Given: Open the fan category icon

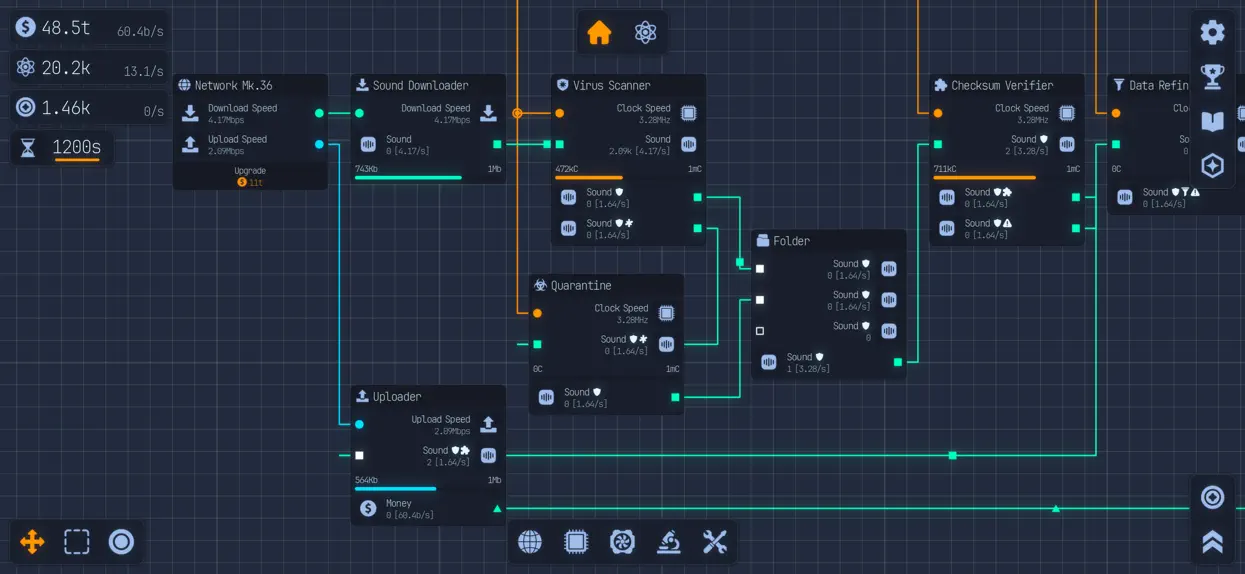Looking at the screenshot, I should 622,542.
